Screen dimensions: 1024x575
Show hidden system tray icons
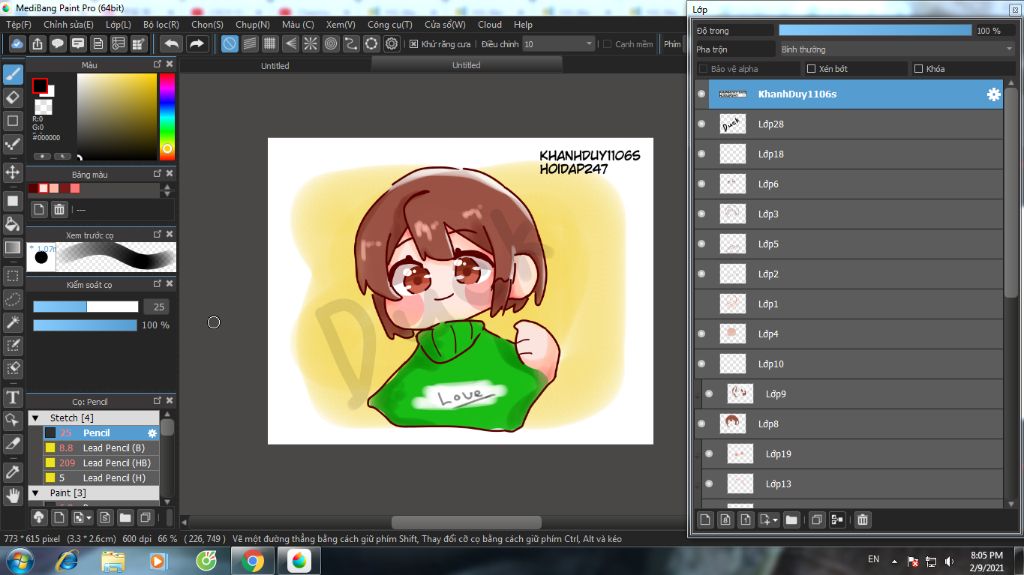[x=894, y=561]
